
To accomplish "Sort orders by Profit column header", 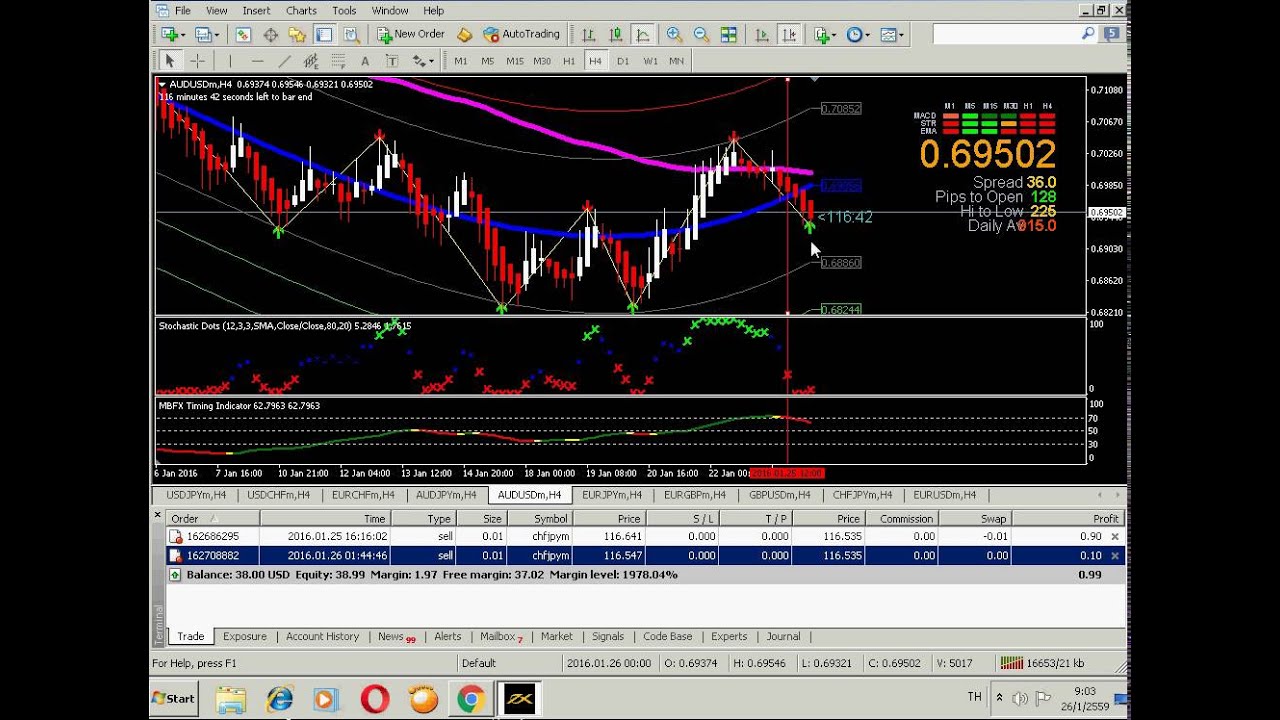I will pyautogui.click(x=1068, y=519).
